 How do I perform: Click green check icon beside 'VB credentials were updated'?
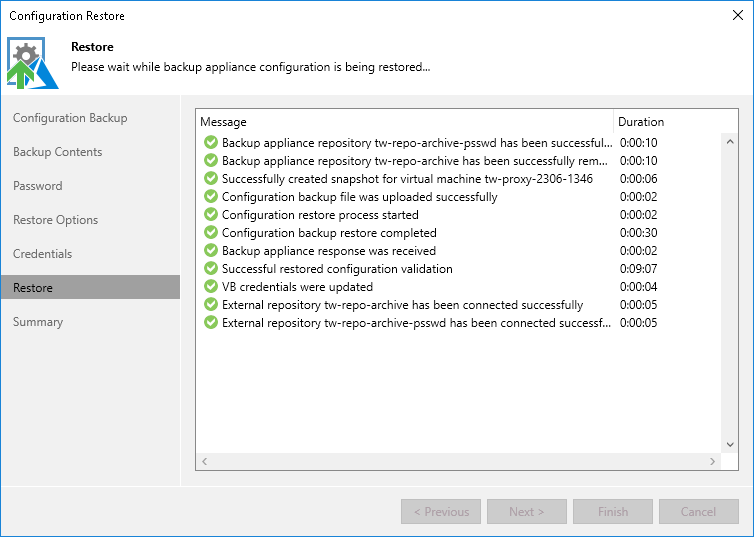click(210, 287)
